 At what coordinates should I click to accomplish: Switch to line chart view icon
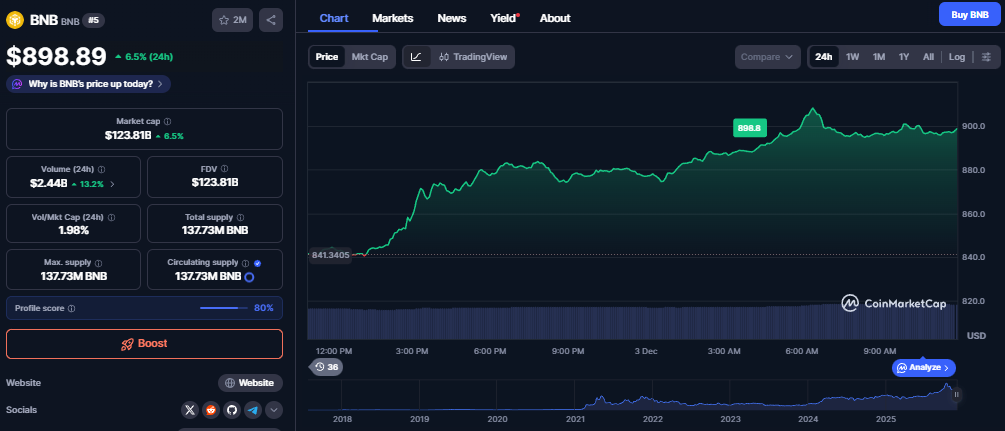(x=416, y=57)
